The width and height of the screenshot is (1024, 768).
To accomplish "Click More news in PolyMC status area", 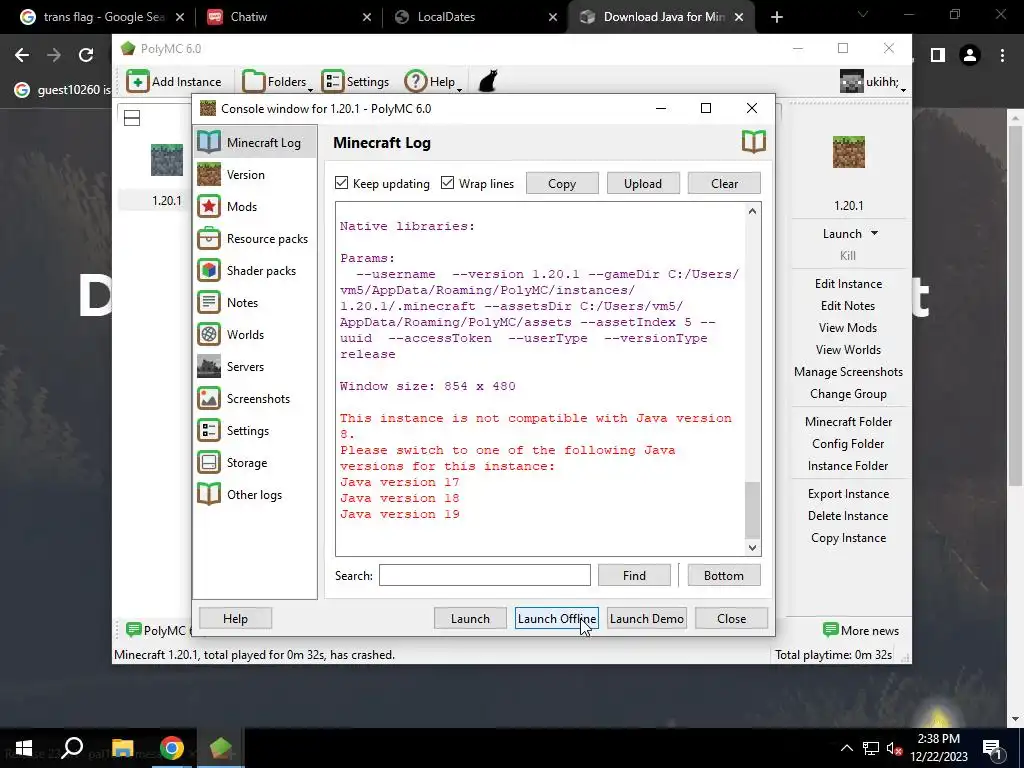I will click(861, 630).
